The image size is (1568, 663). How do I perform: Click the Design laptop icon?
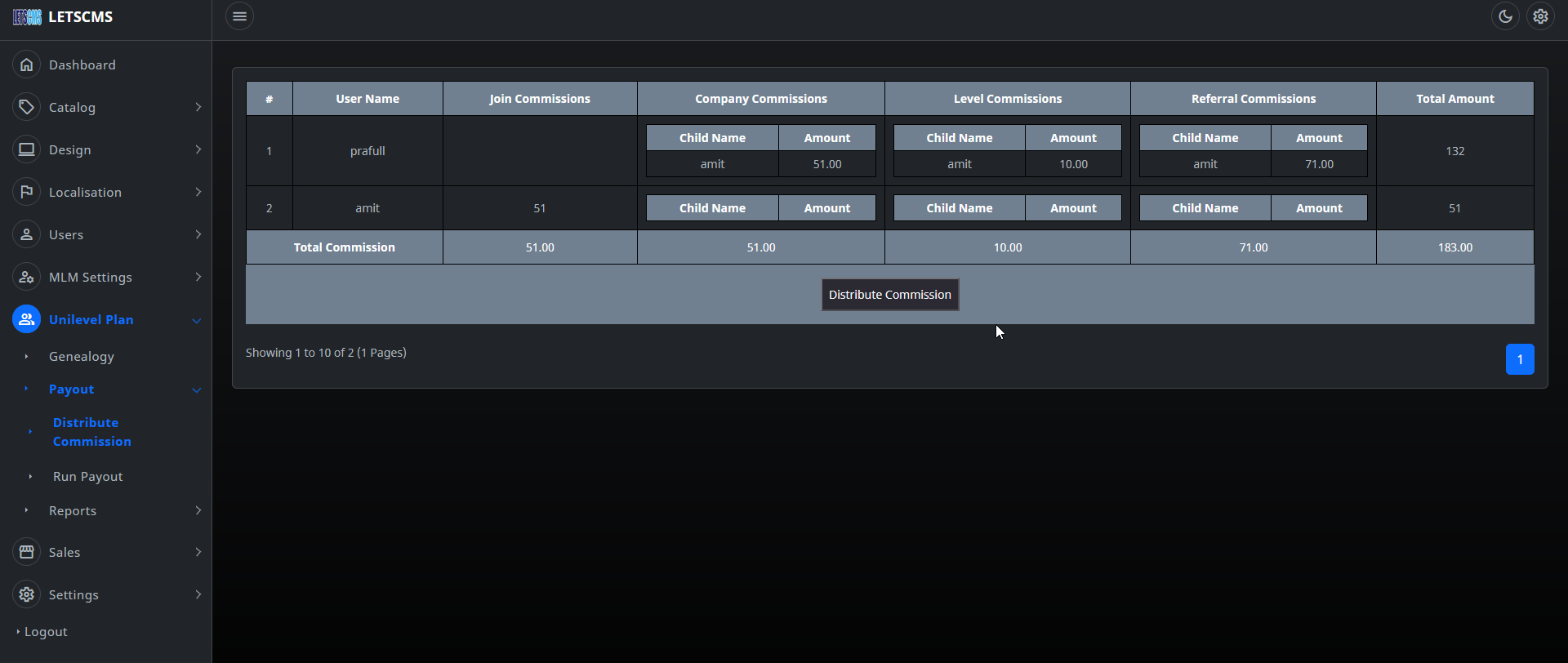click(27, 149)
